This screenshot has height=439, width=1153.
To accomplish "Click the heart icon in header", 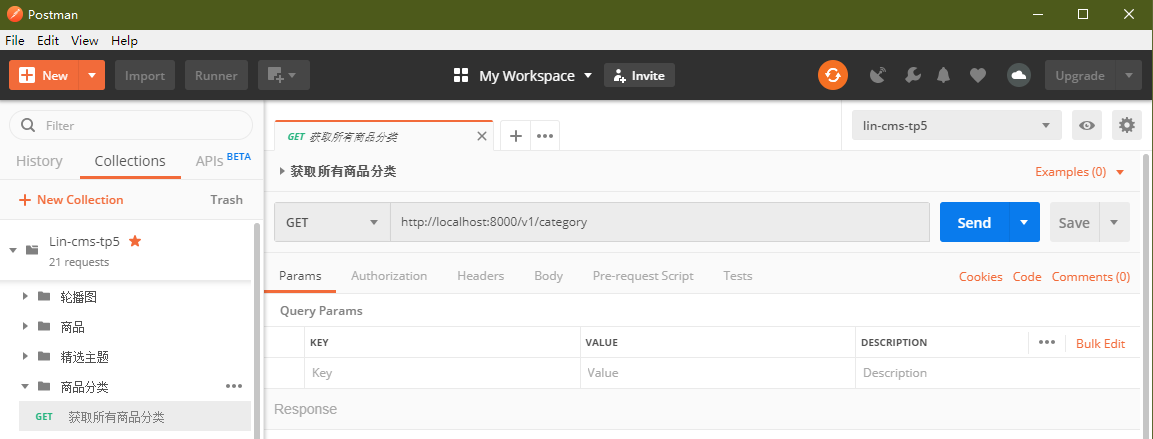I will [x=978, y=75].
